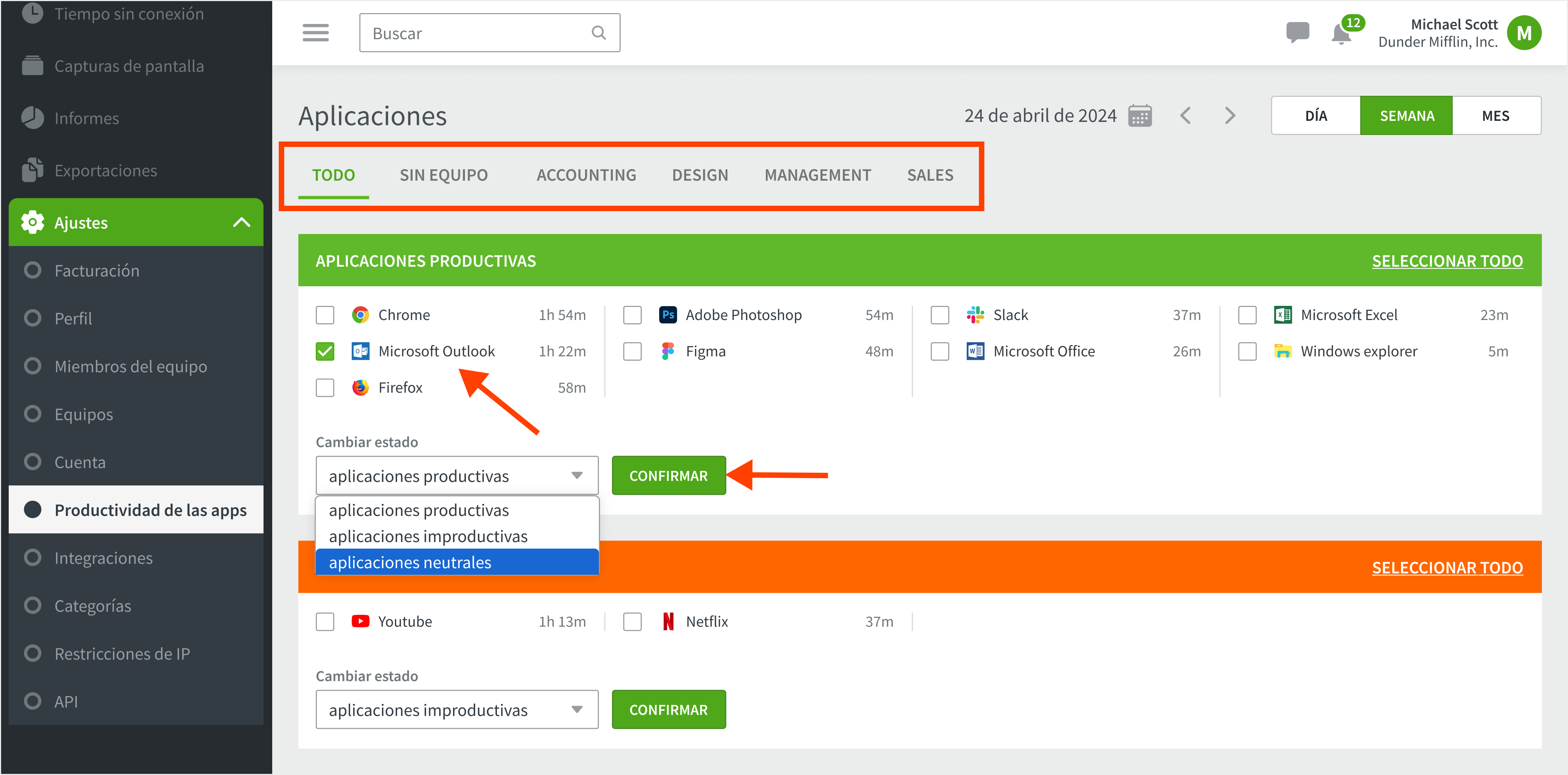Open Facturación settings page
1568x775 pixels.
[x=136, y=270]
